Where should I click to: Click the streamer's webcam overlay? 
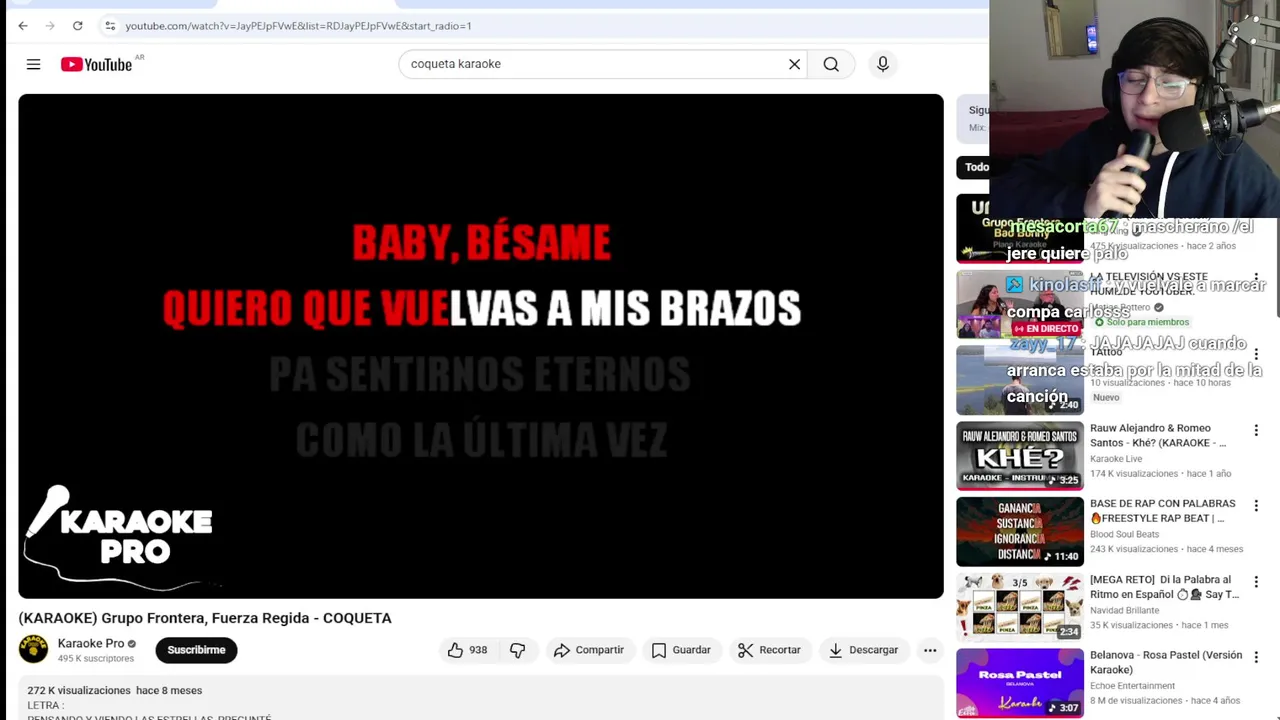pyautogui.click(x=1134, y=108)
